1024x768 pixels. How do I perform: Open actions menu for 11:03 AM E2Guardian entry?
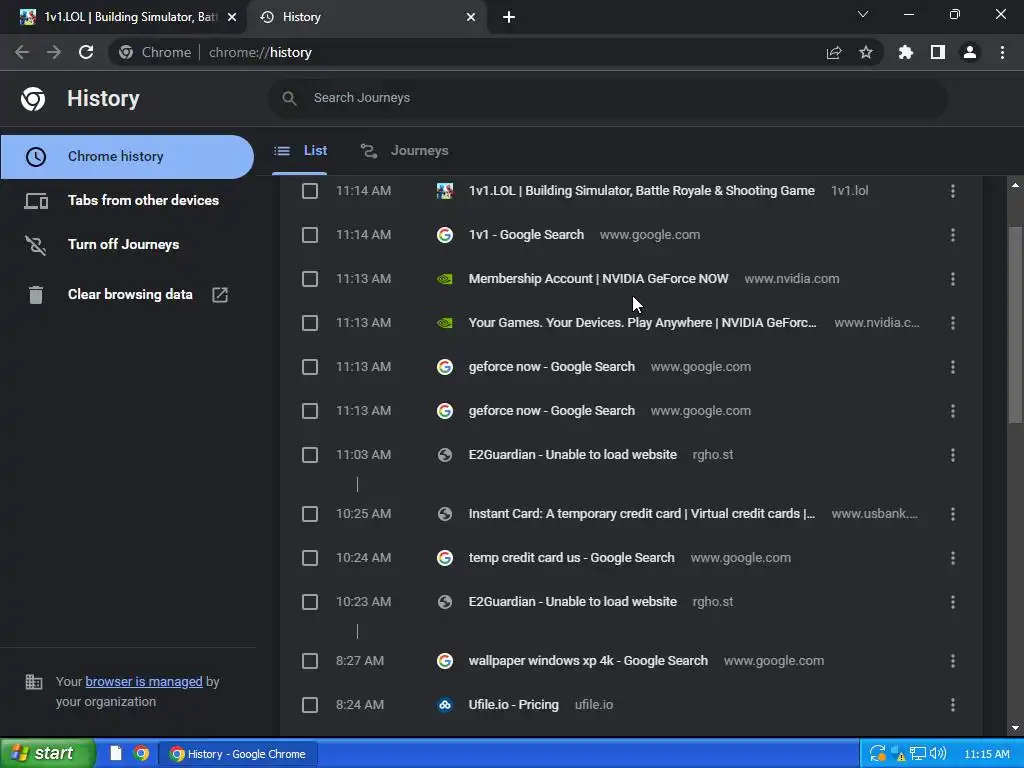pos(953,455)
